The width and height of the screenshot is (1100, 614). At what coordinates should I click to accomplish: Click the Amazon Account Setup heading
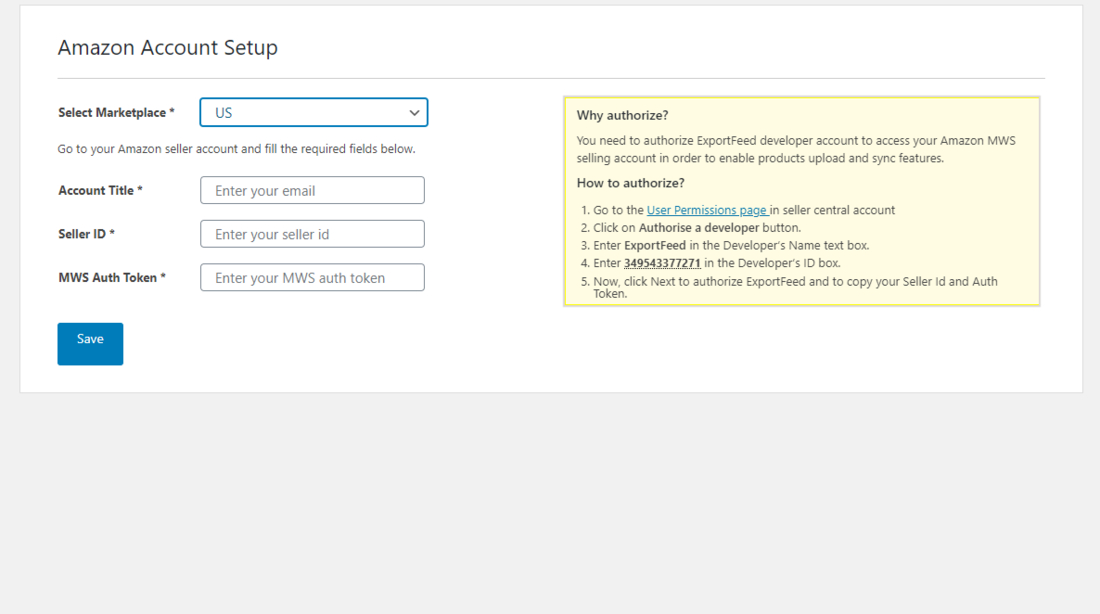168,48
